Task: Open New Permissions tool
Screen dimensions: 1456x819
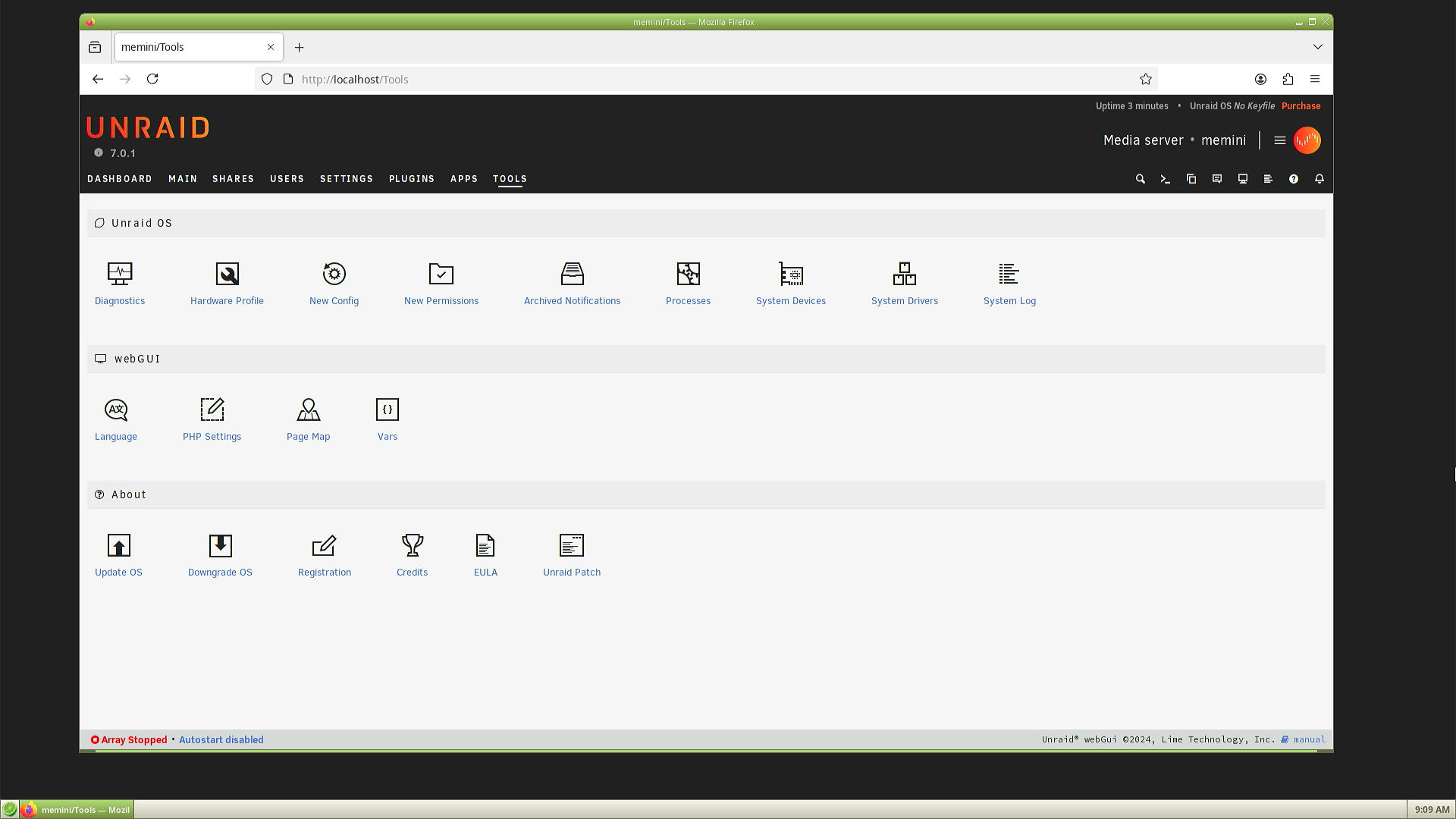Action: click(441, 284)
